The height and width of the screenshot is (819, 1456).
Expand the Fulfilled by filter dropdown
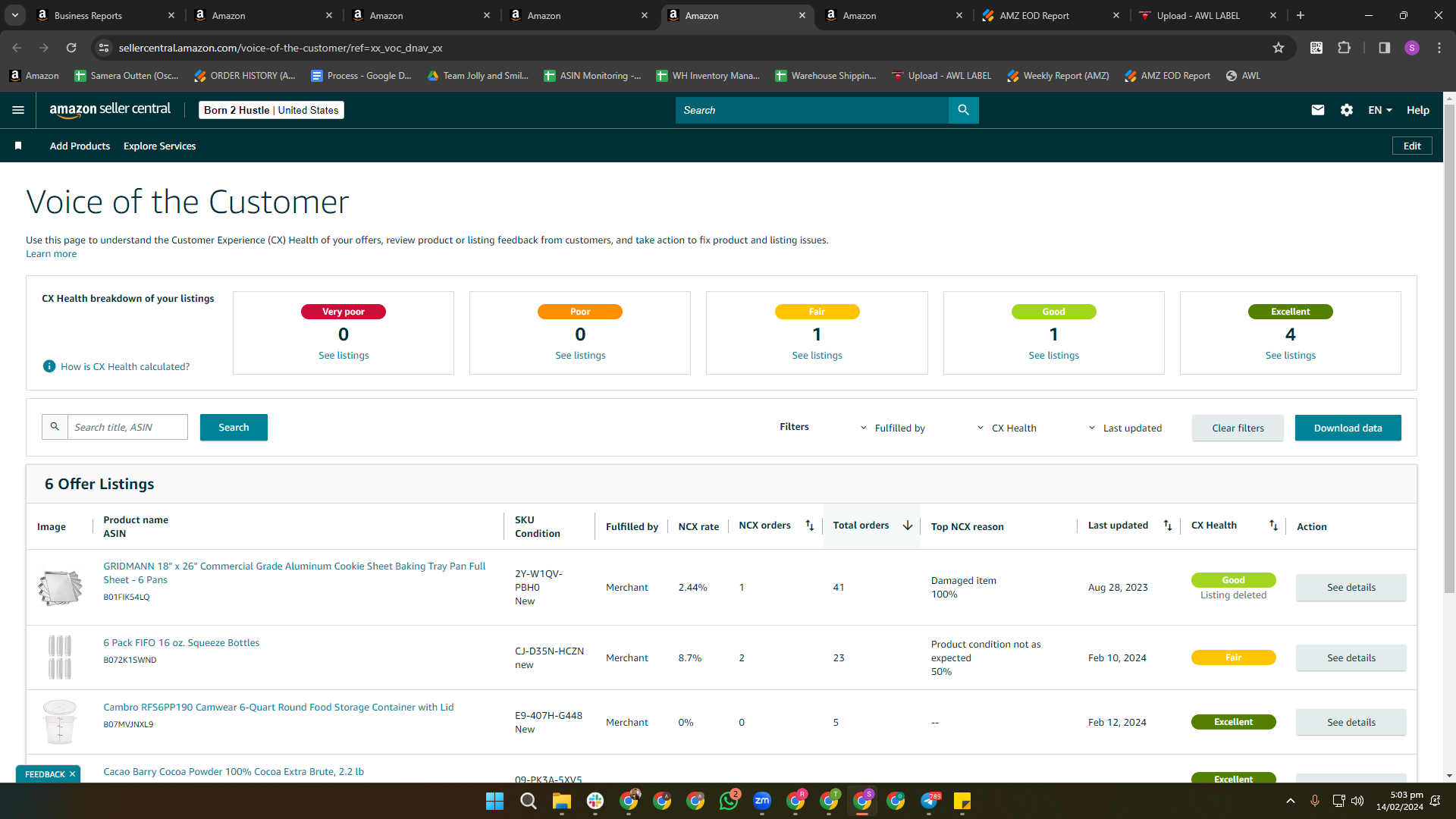(893, 428)
